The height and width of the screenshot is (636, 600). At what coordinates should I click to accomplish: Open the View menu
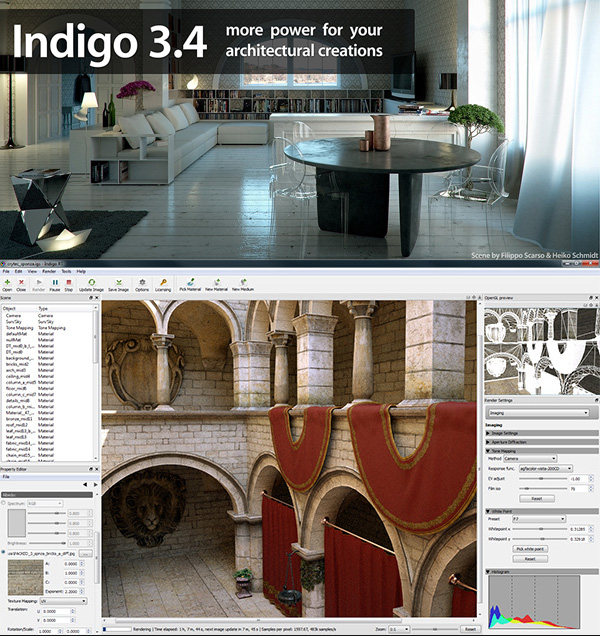pos(32,271)
